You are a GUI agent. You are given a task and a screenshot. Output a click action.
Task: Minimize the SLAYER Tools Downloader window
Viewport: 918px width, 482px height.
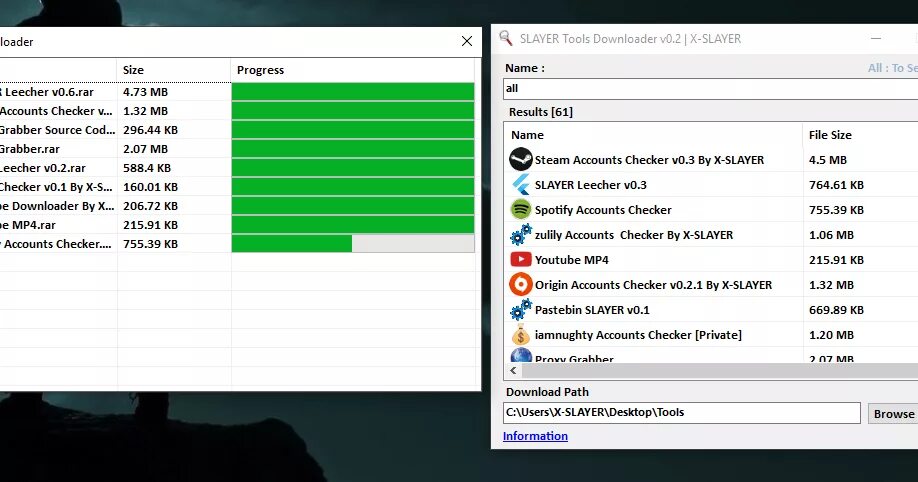(876, 39)
